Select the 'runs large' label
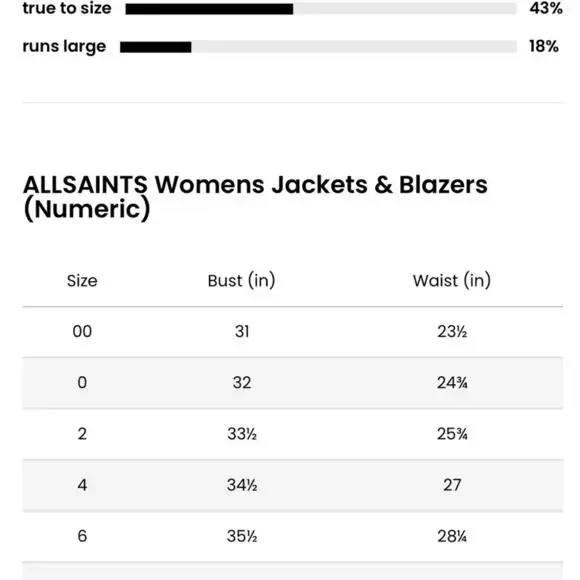This screenshot has width=580, height=580. click(x=64, y=47)
